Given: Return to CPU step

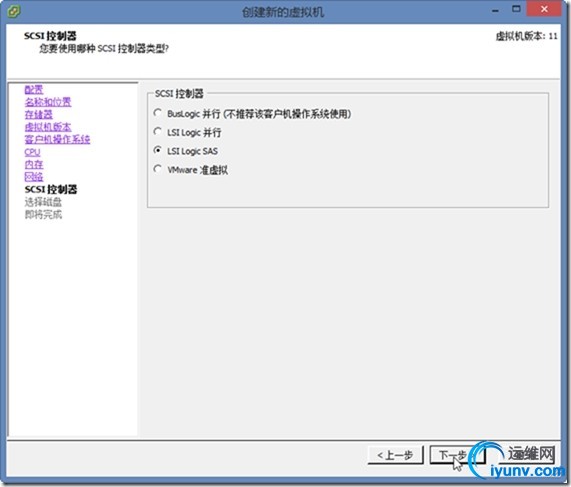Looking at the screenshot, I should pyautogui.click(x=32, y=152).
